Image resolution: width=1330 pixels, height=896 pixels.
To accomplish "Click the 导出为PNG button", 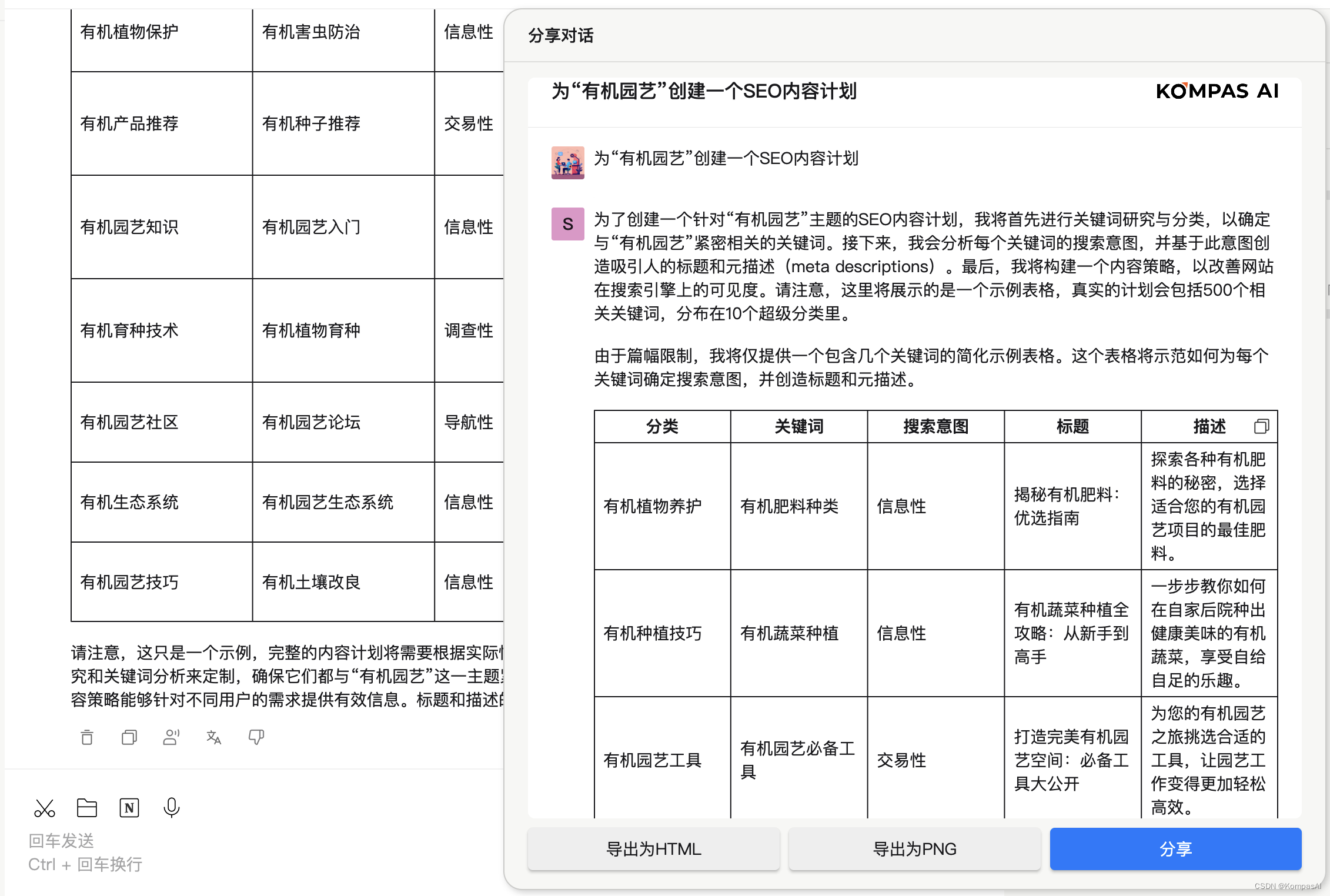I will click(914, 849).
